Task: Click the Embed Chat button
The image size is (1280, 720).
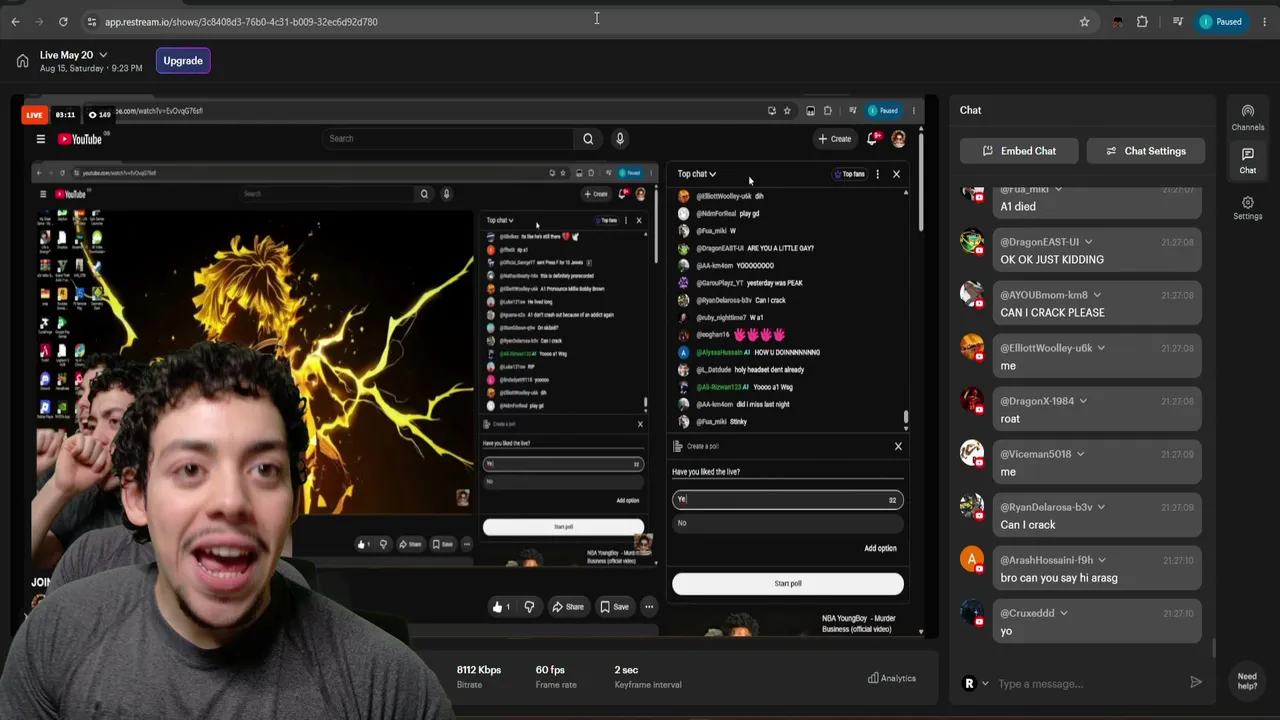Action: [x=1019, y=151]
